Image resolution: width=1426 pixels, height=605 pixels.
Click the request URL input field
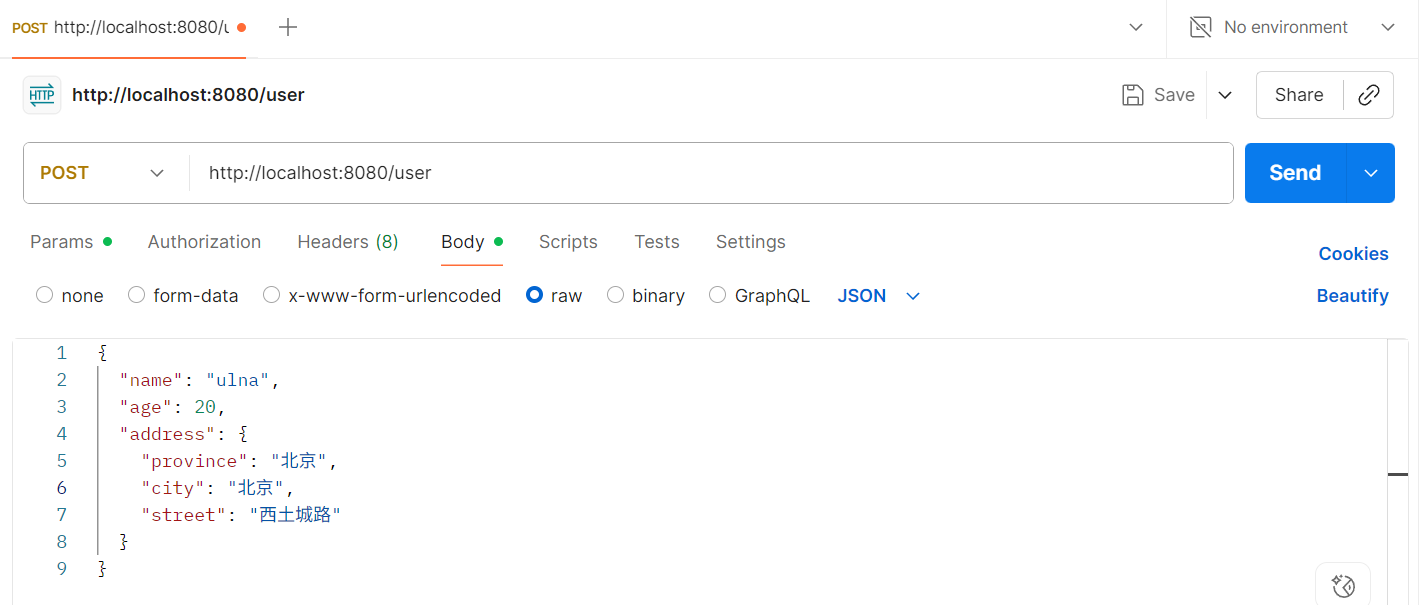710,173
